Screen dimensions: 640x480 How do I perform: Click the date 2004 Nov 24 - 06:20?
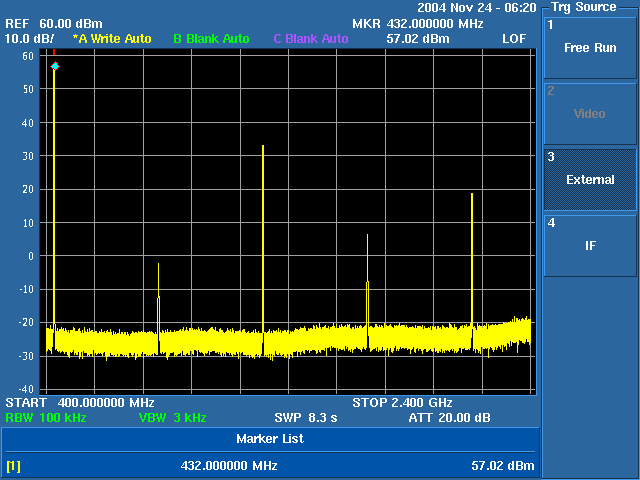click(477, 8)
